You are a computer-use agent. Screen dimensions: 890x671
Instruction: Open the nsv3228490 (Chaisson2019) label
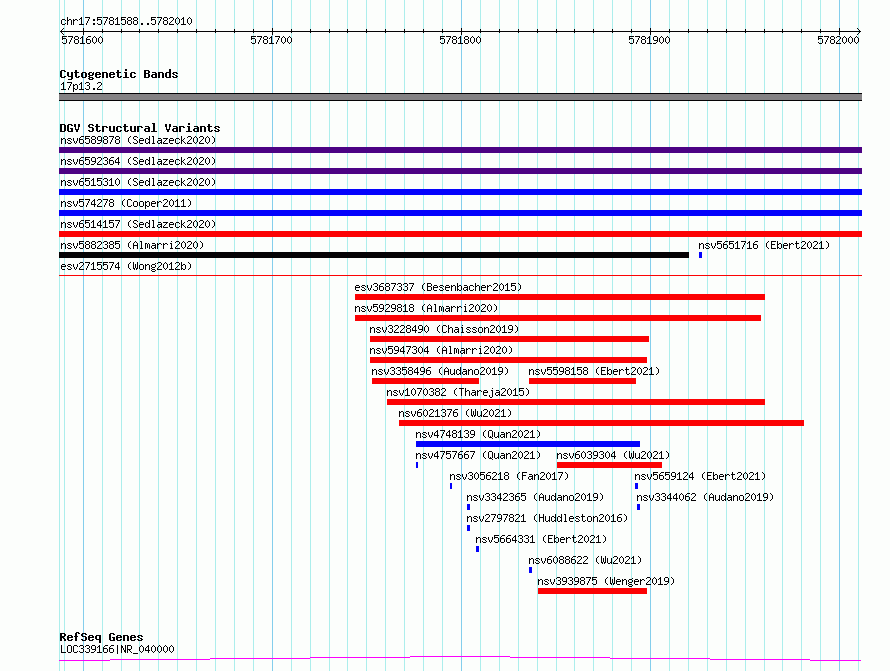point(444,329)
